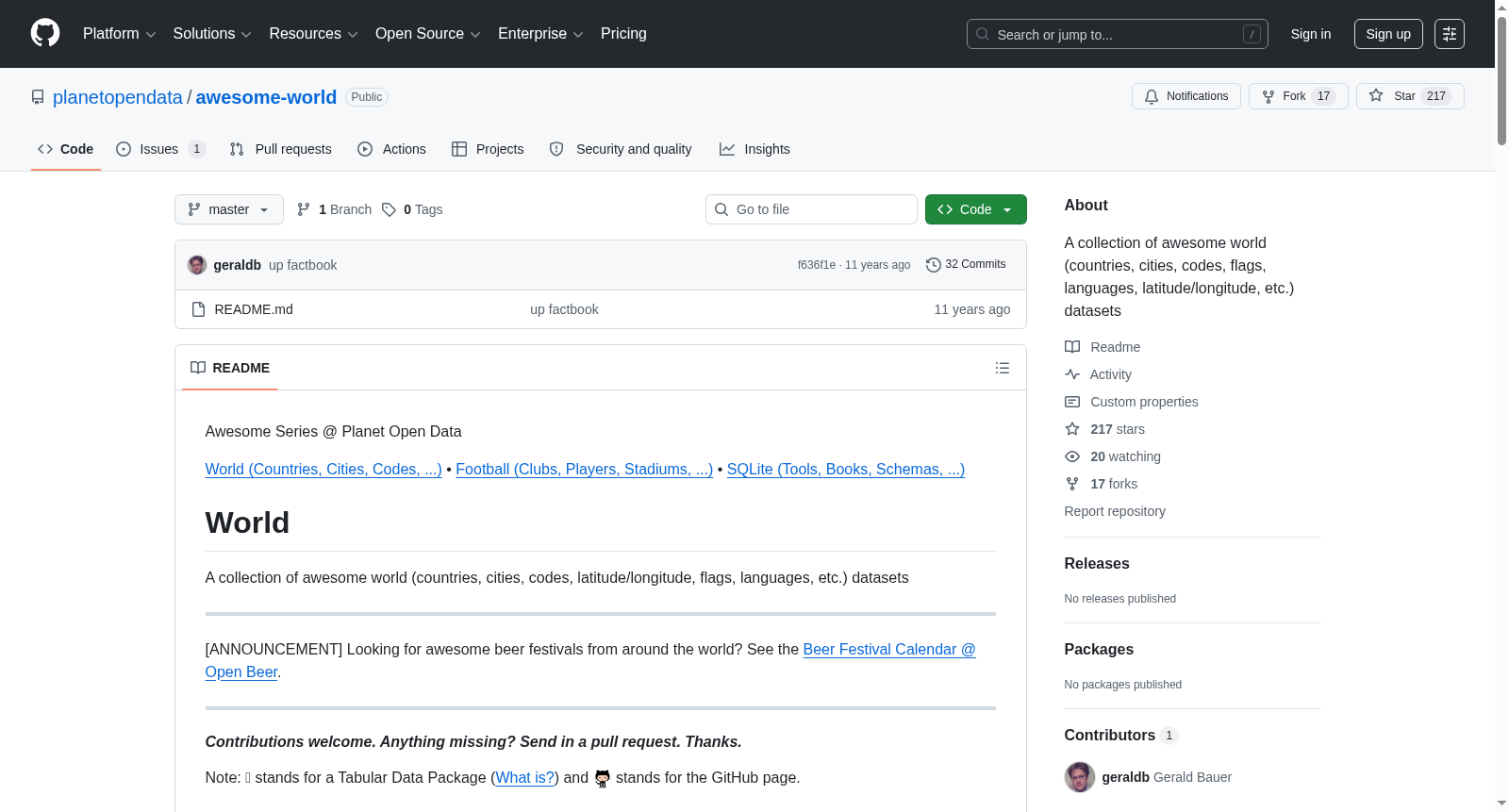Screen dimensions: 1509x812
Task: Open the Code tab
Action: click(x=66, y=149)
